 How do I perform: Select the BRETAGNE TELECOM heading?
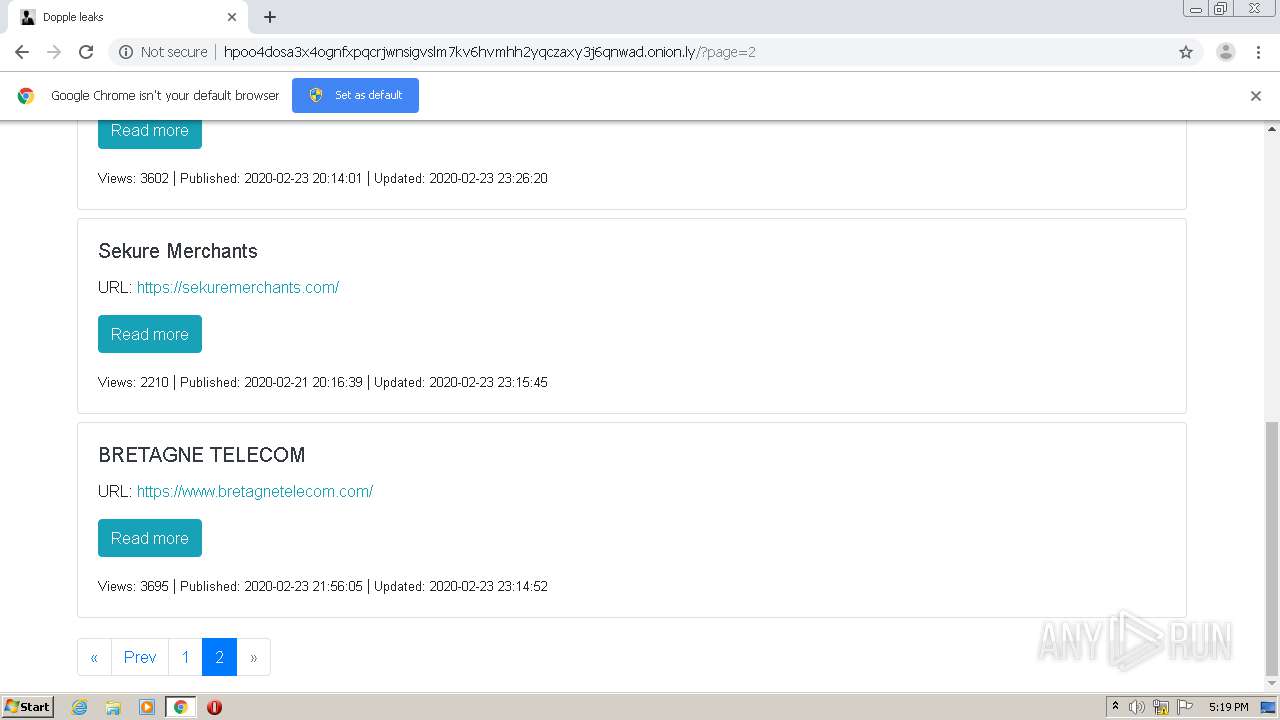click(x=202, y=455)
